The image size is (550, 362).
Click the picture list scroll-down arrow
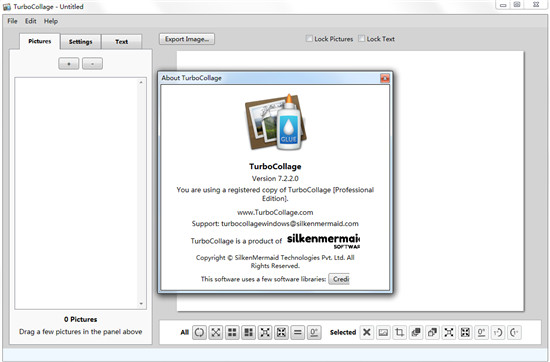click(x=141, y=304)
